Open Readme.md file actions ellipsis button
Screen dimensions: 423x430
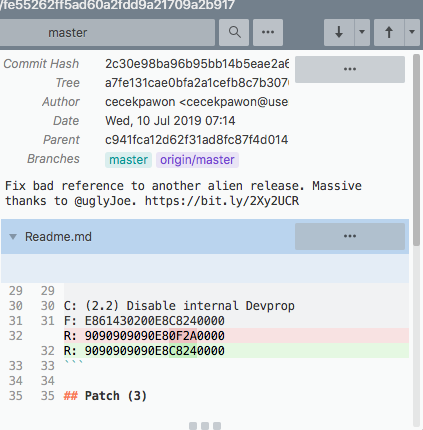point(350,236)
